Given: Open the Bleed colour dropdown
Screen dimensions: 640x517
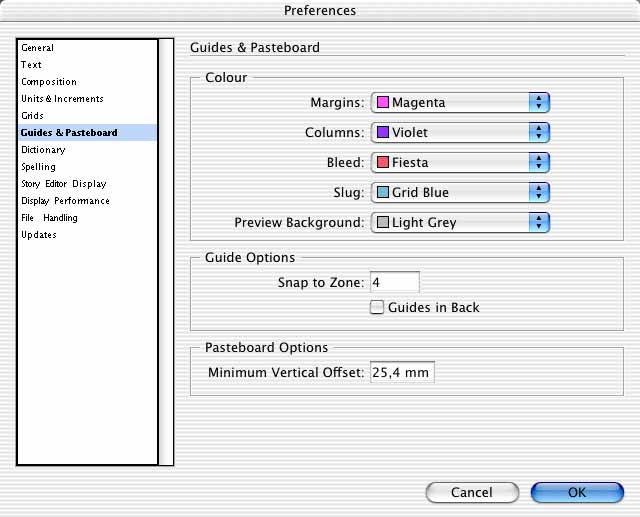Looking at the screenshot, I should point(539,162).
